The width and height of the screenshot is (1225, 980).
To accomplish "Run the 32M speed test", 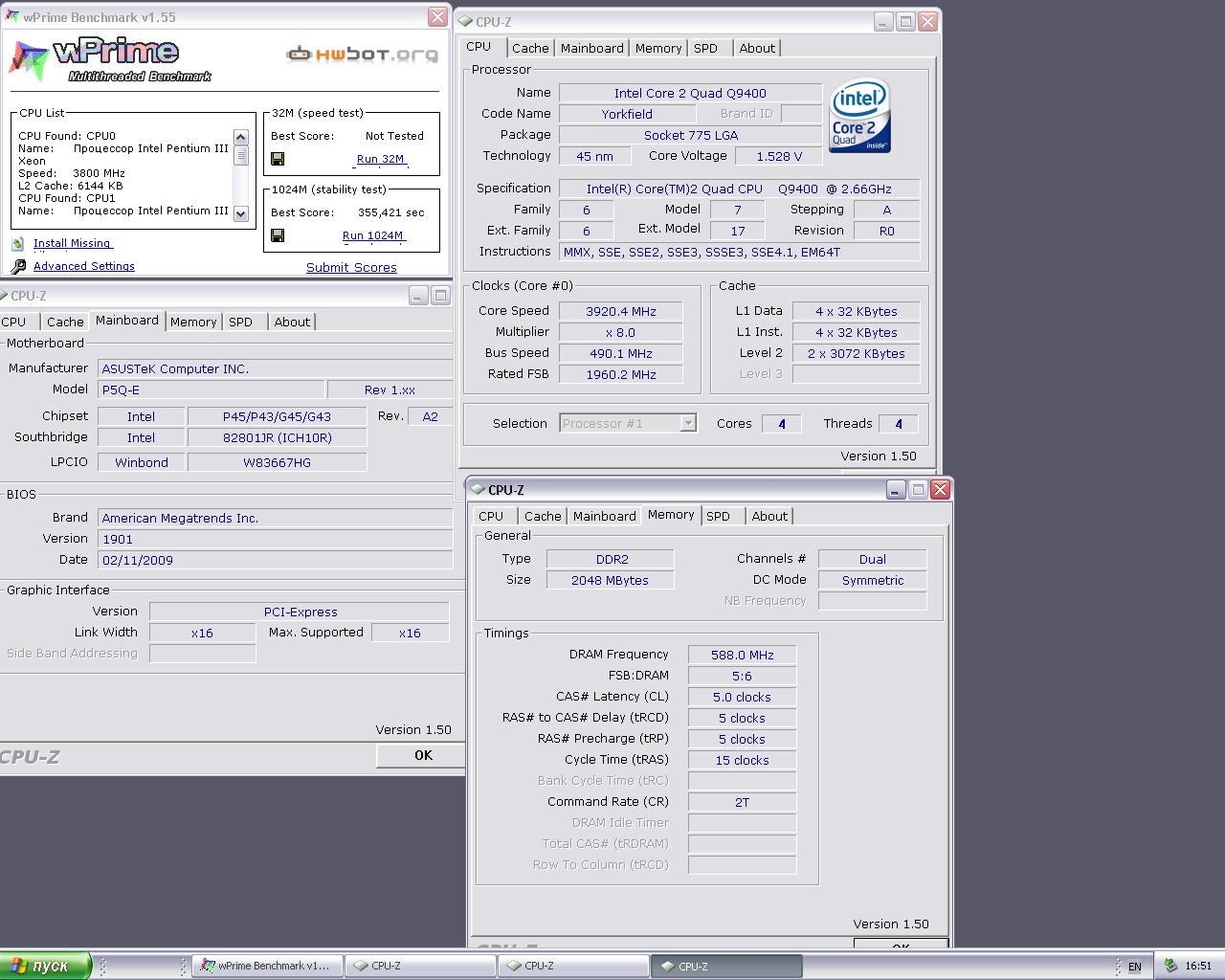I will (381, 160).
